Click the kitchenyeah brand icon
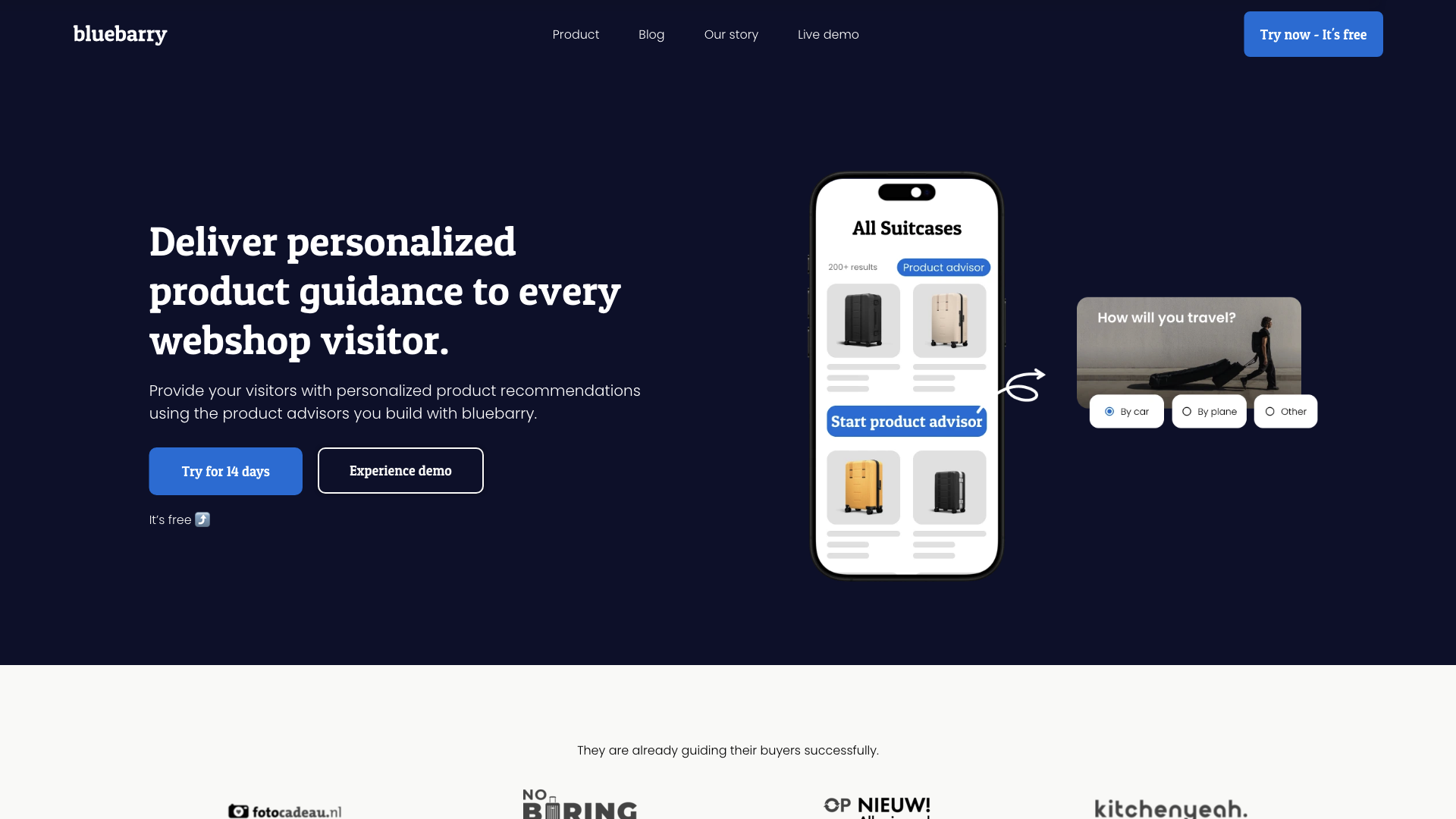Viewport: 1456px width, 819px height. click(1171, 808)
